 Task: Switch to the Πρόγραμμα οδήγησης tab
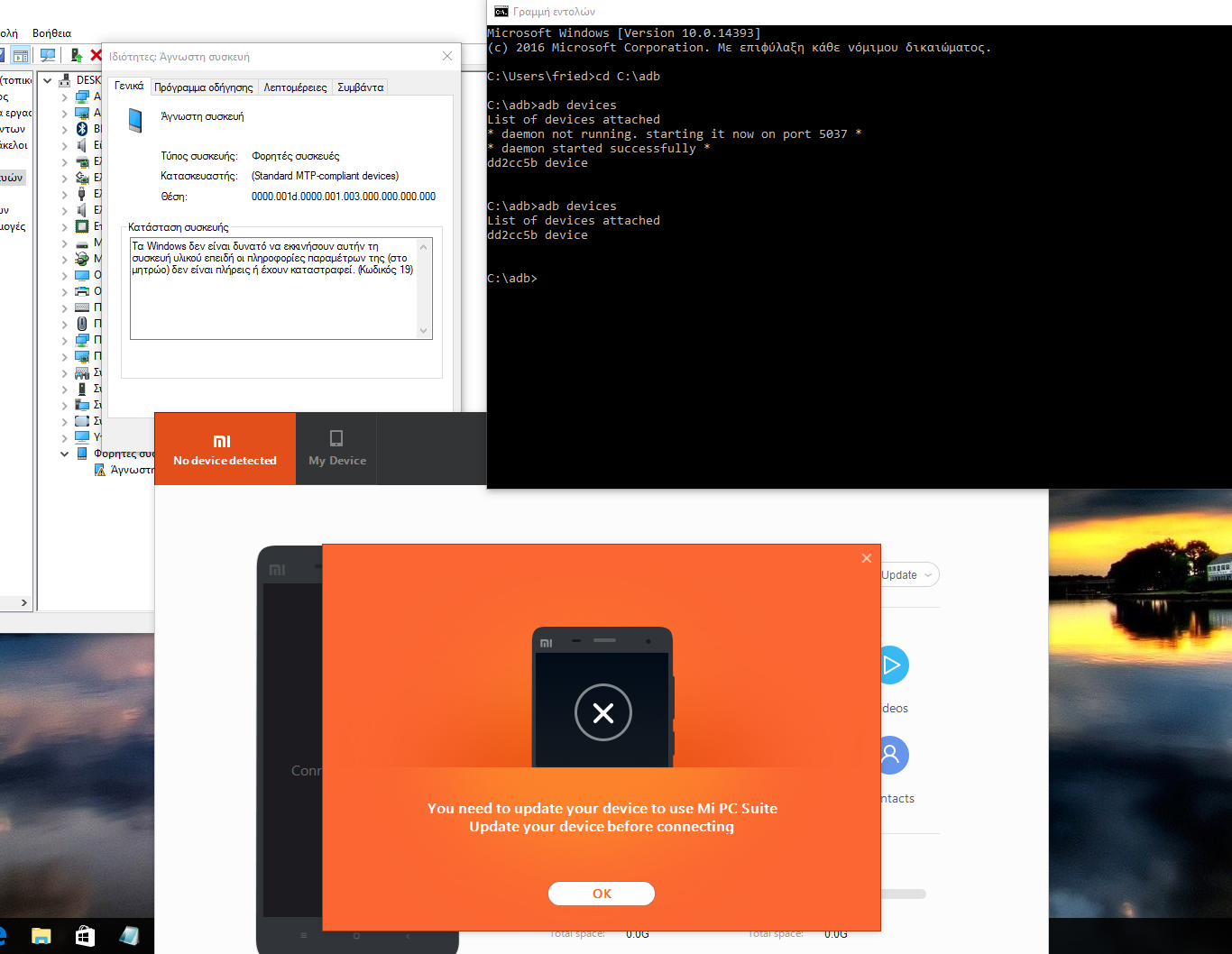coord(204,87)
